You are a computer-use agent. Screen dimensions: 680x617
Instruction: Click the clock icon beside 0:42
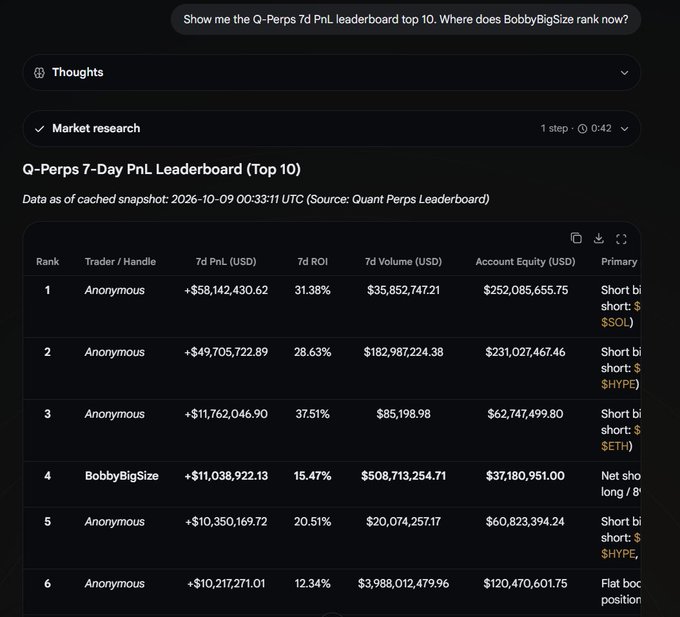[582, 128]
